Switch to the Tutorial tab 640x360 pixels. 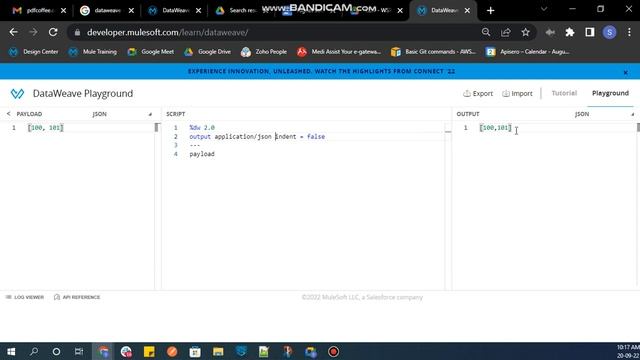tap(564, 93)
